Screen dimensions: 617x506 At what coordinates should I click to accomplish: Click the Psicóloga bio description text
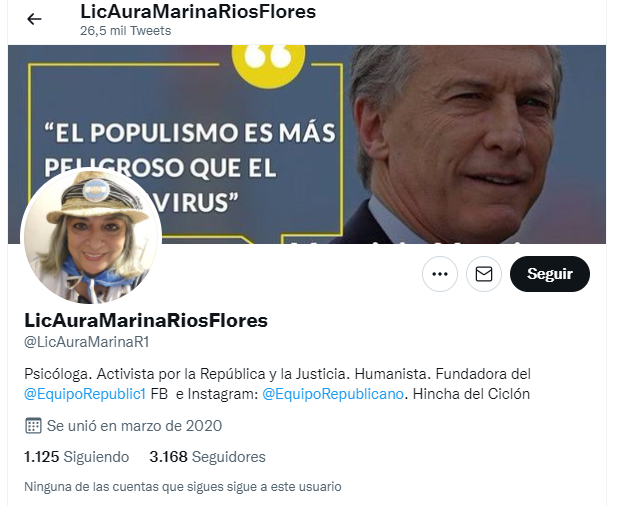(277, 384)
